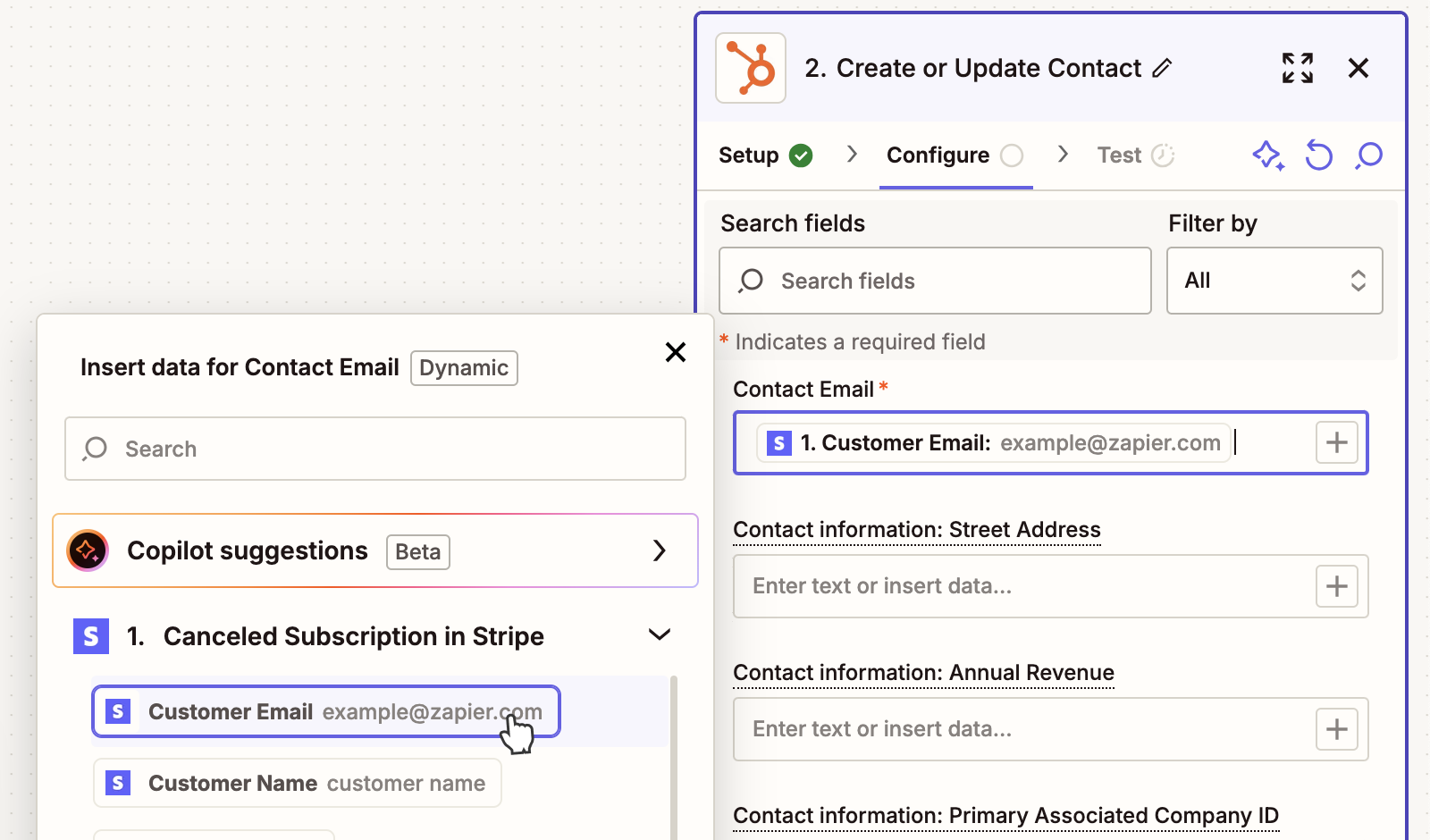Click the Dynamic badge
This screenshot has height=840, width=1430.
(464, 368)
